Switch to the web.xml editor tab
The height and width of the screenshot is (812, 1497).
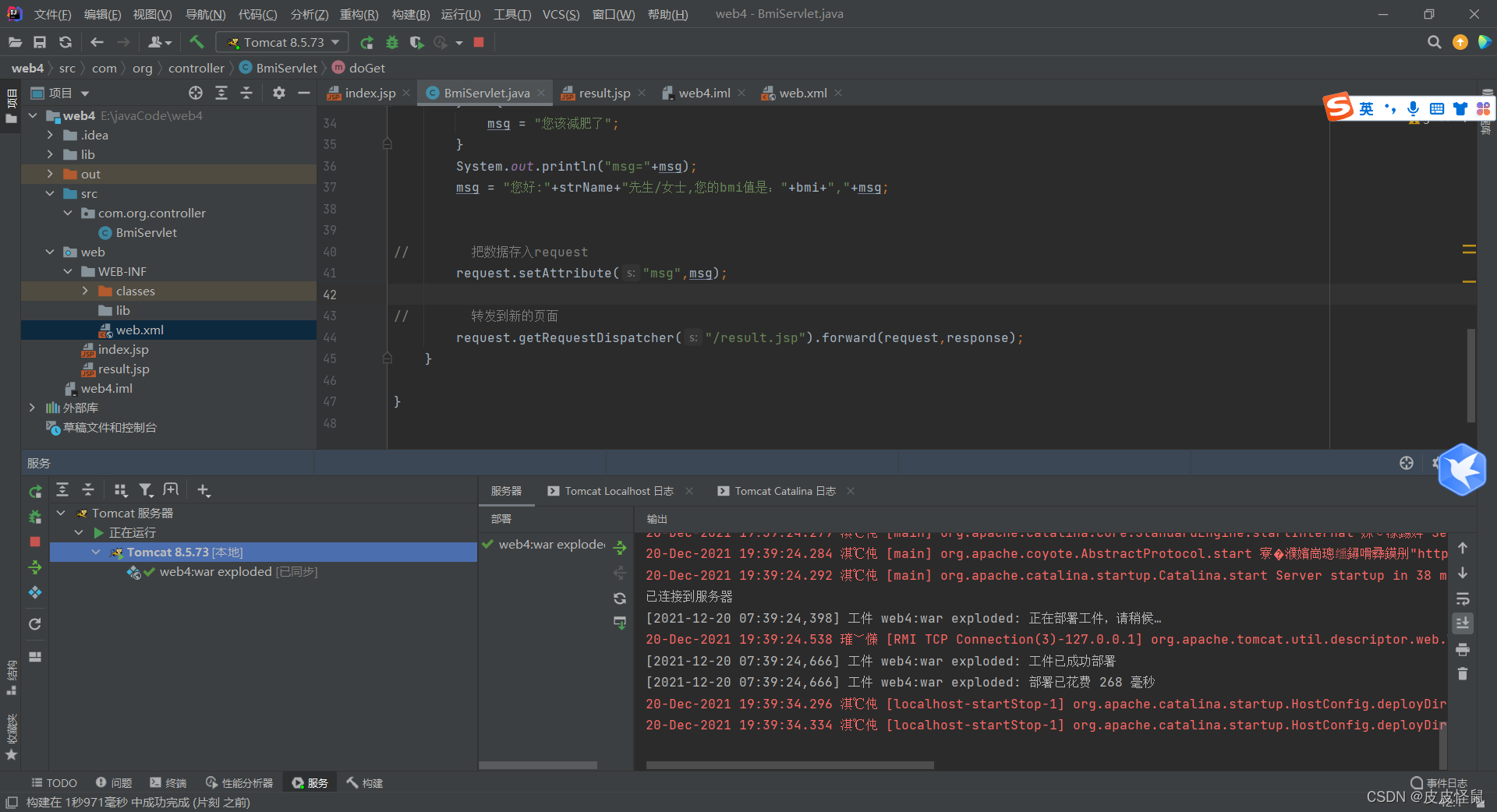click(x=803, y=93)
